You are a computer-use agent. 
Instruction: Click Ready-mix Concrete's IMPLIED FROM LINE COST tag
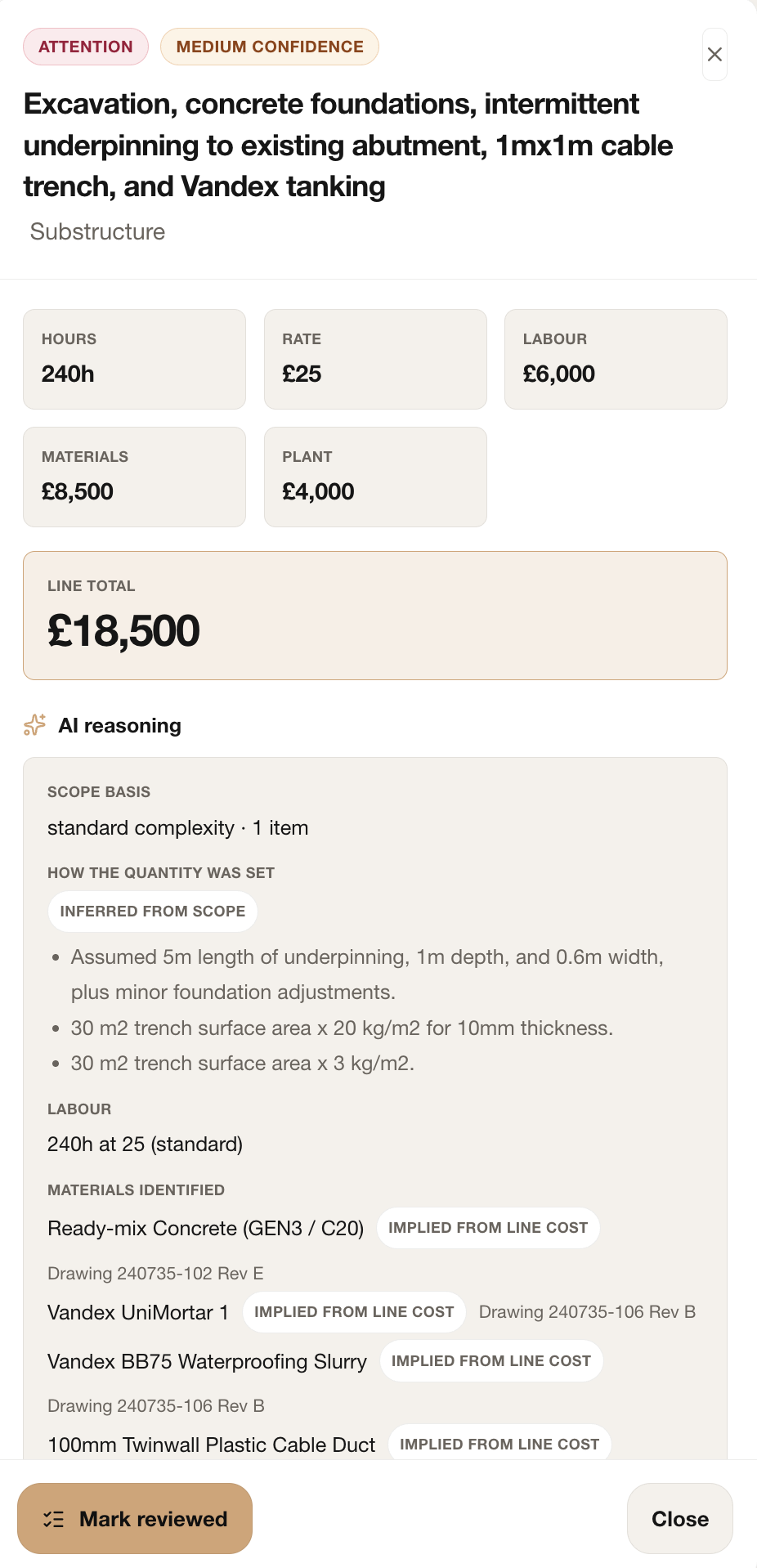(488, 1228)
